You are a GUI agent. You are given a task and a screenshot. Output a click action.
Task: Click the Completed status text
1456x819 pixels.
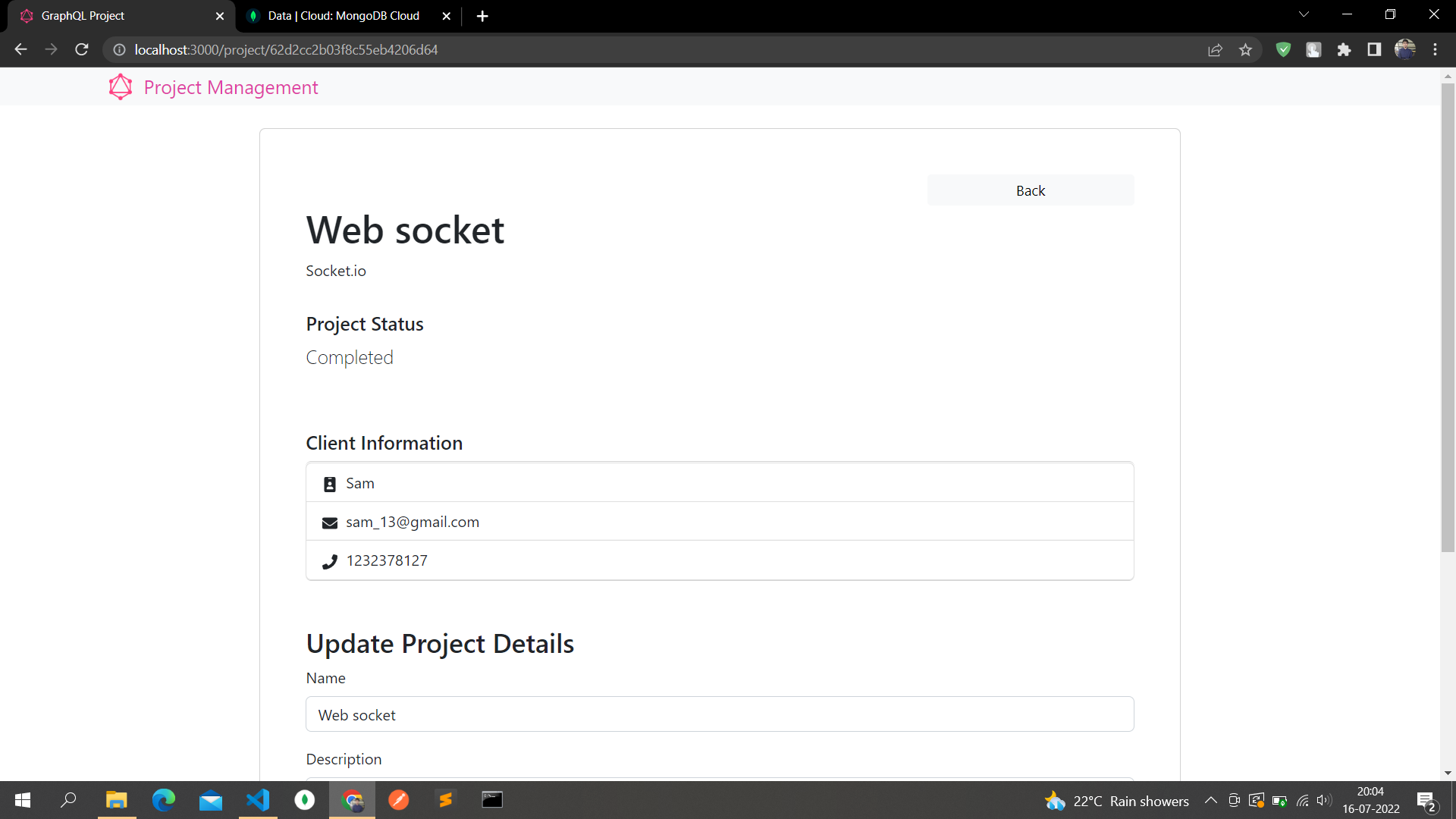[x=350, y=357]
